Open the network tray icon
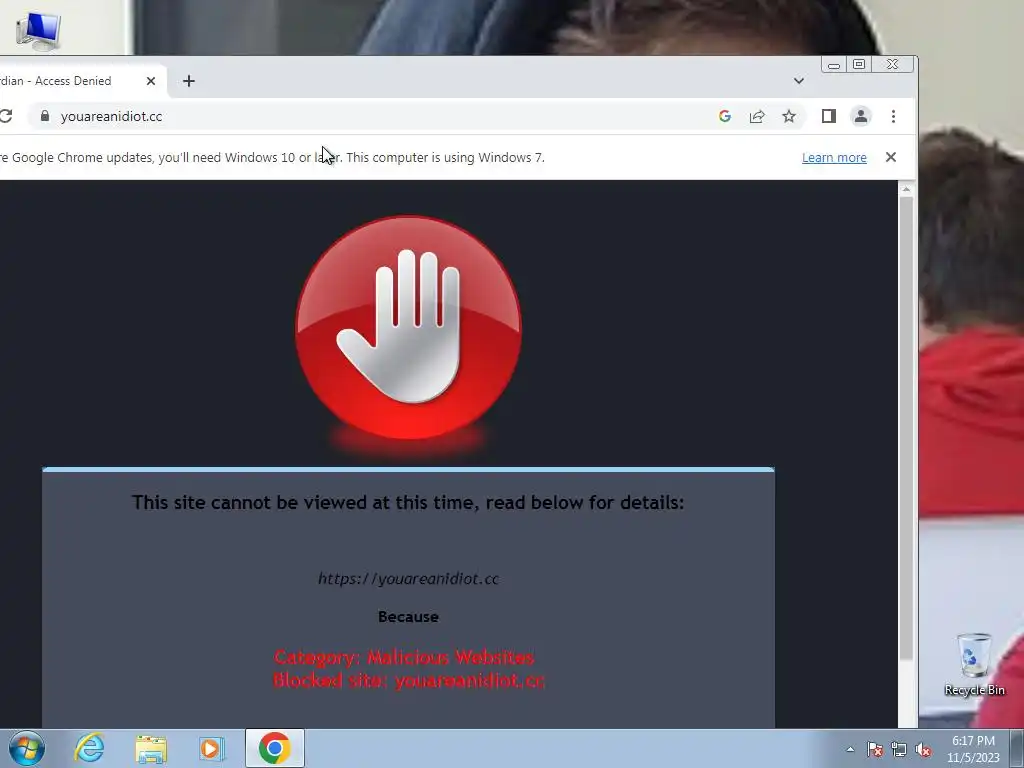This screenshot has width=1024, height=768. pyautogui.click(x=899, y=749)
